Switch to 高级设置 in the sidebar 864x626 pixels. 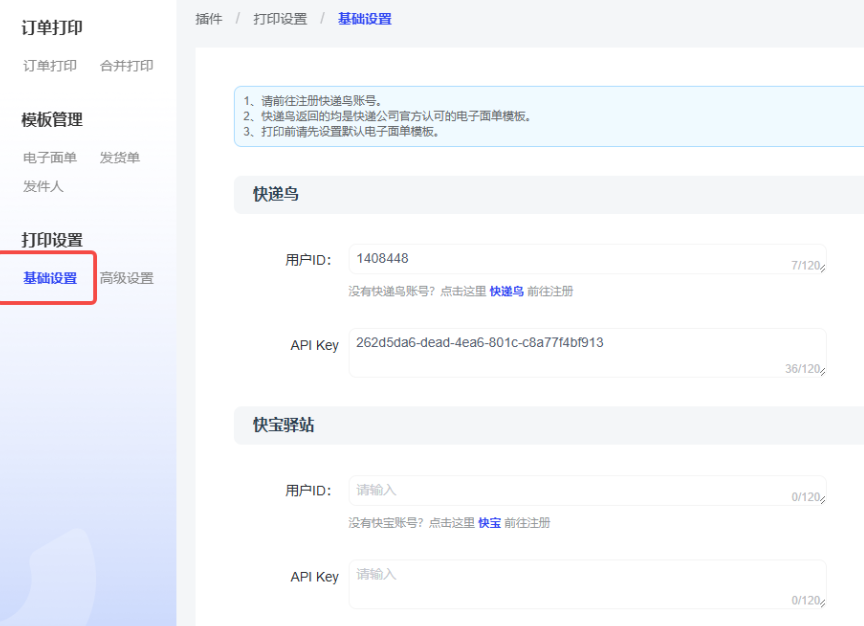click(x=127, y=279)
